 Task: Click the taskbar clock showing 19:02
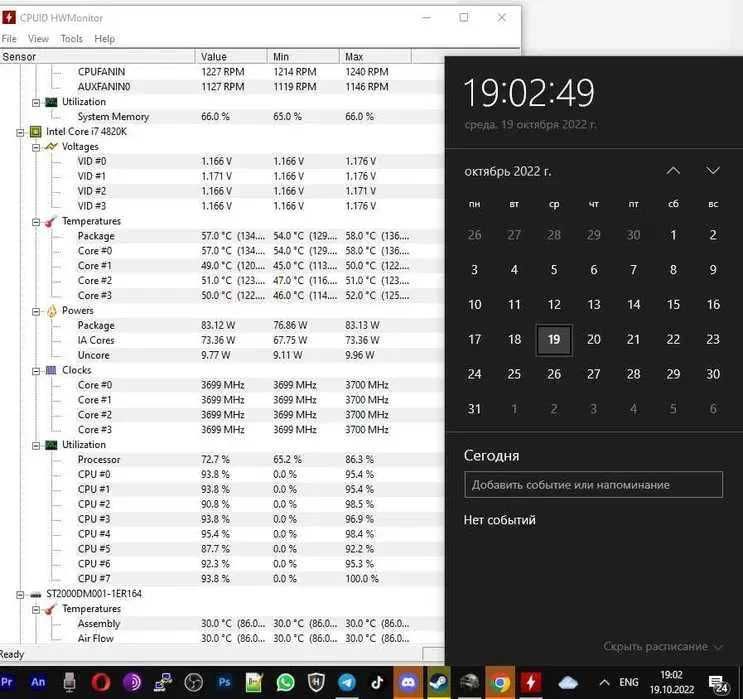[671, 682]
